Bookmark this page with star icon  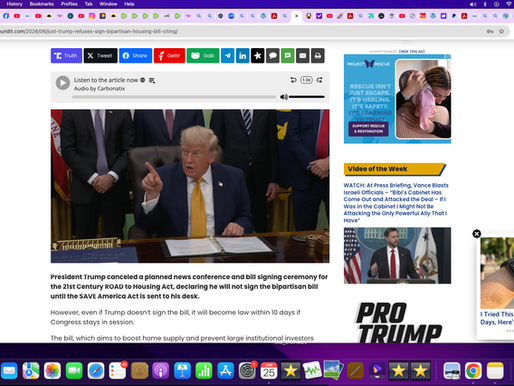501,31
